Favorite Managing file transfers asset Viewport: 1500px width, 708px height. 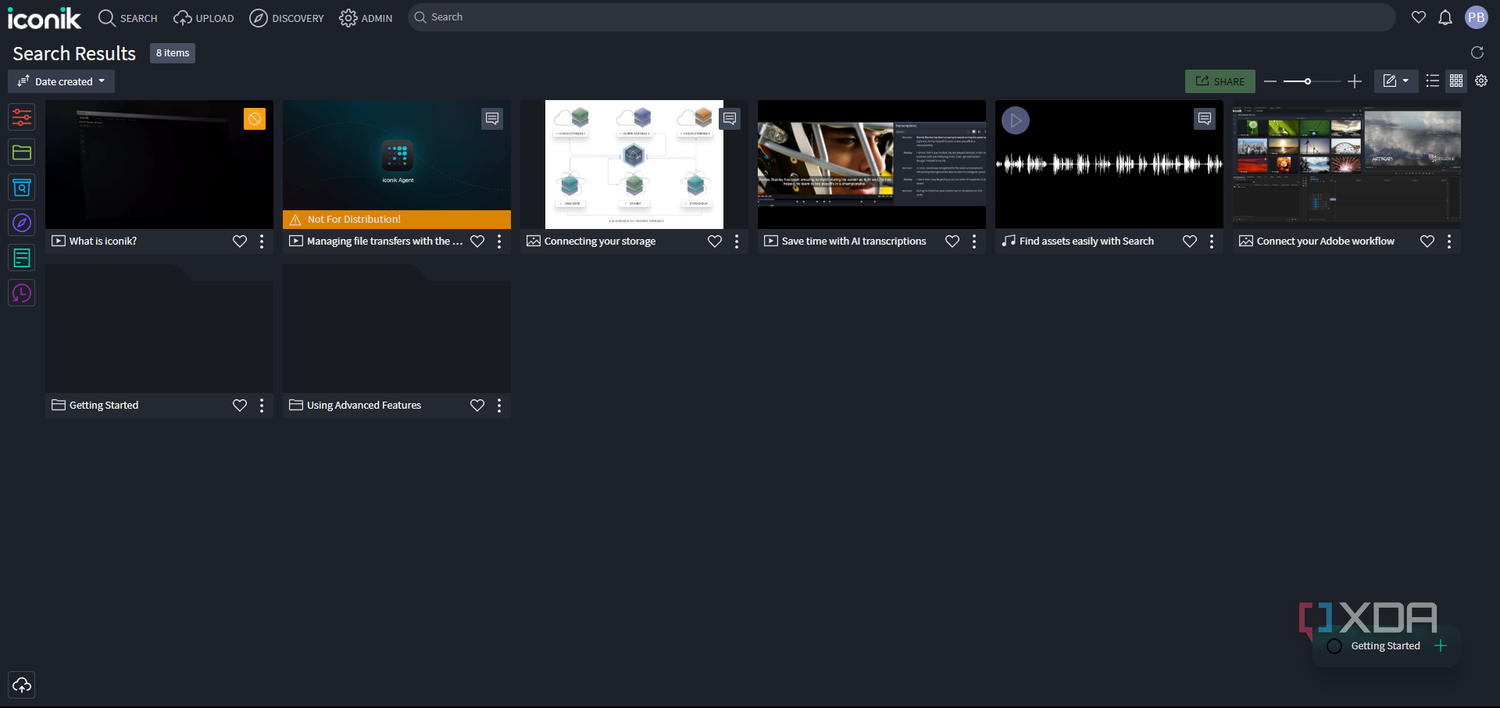pyautogui.click(x=477, y=241)
